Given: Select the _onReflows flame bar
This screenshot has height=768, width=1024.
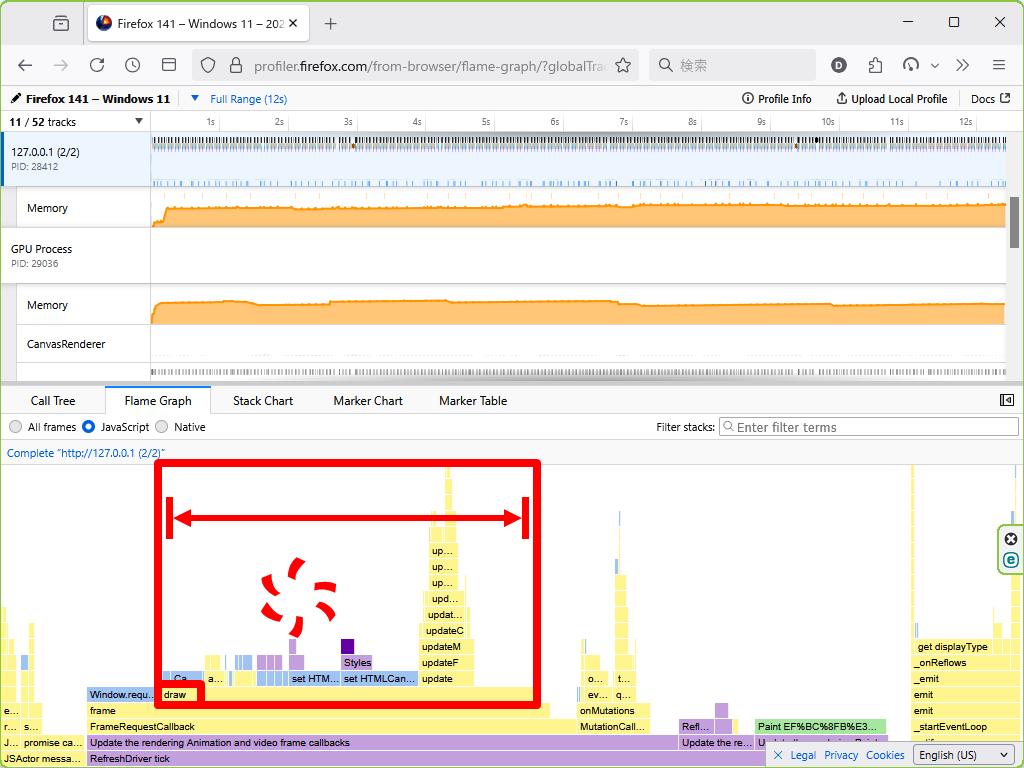Looking at the screenshot, I should [x=967, y=662].
